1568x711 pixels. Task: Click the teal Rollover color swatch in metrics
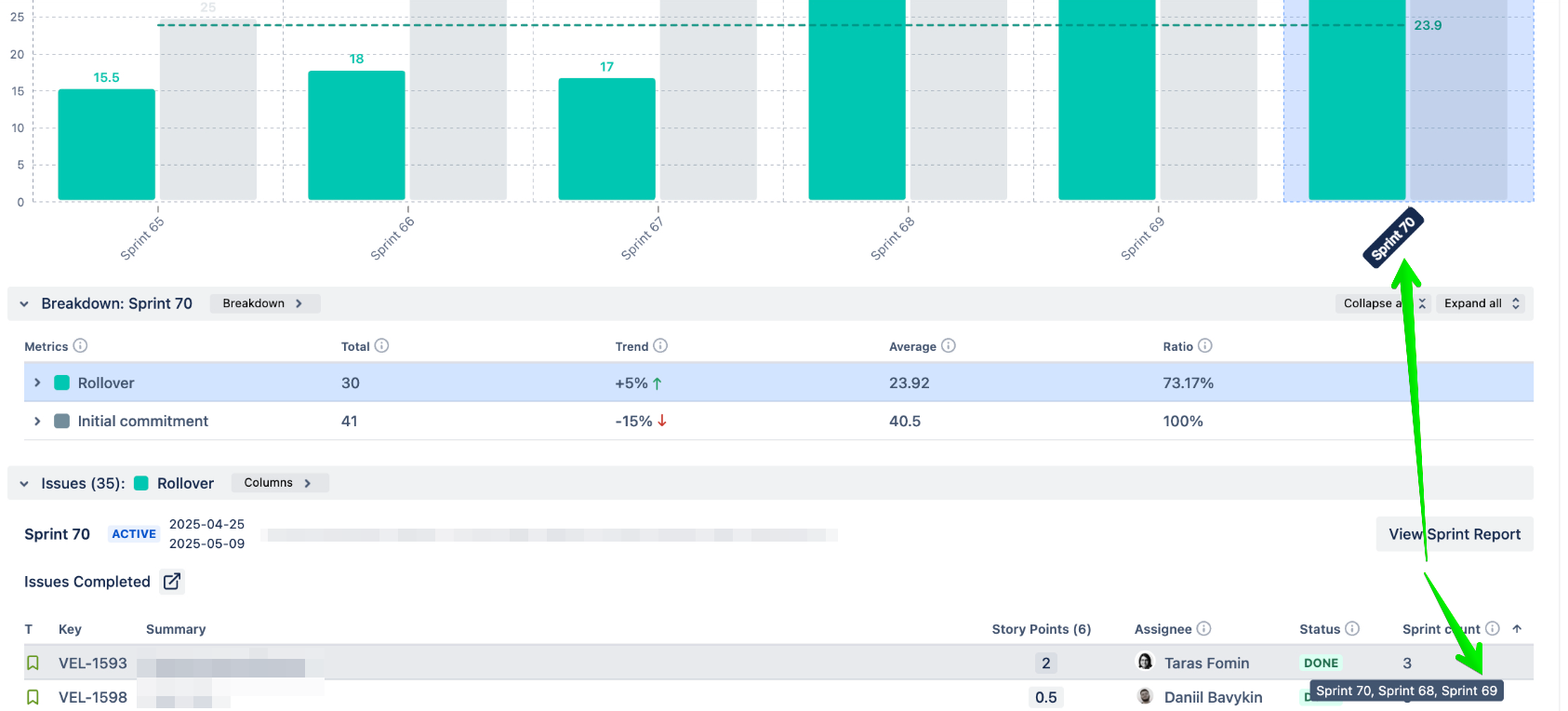[62, 382]
